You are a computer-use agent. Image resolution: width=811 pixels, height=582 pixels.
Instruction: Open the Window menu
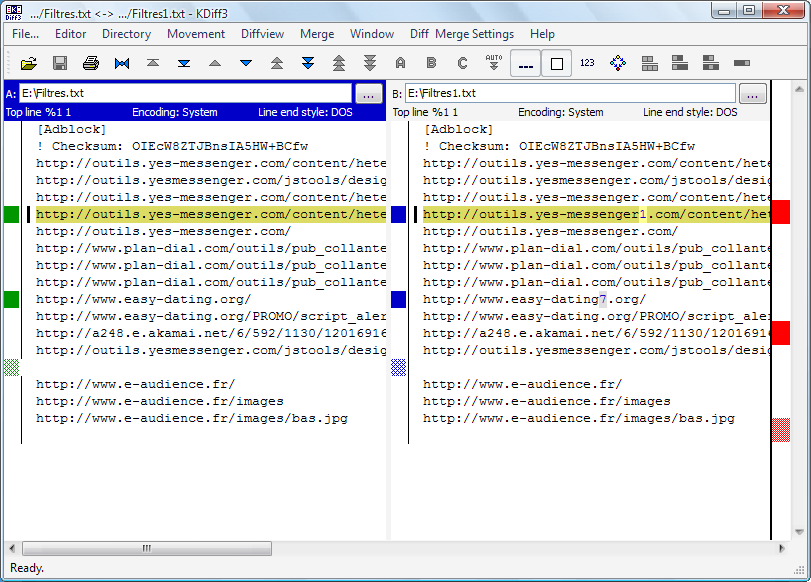pyautogui.click(x=371, y=34)
